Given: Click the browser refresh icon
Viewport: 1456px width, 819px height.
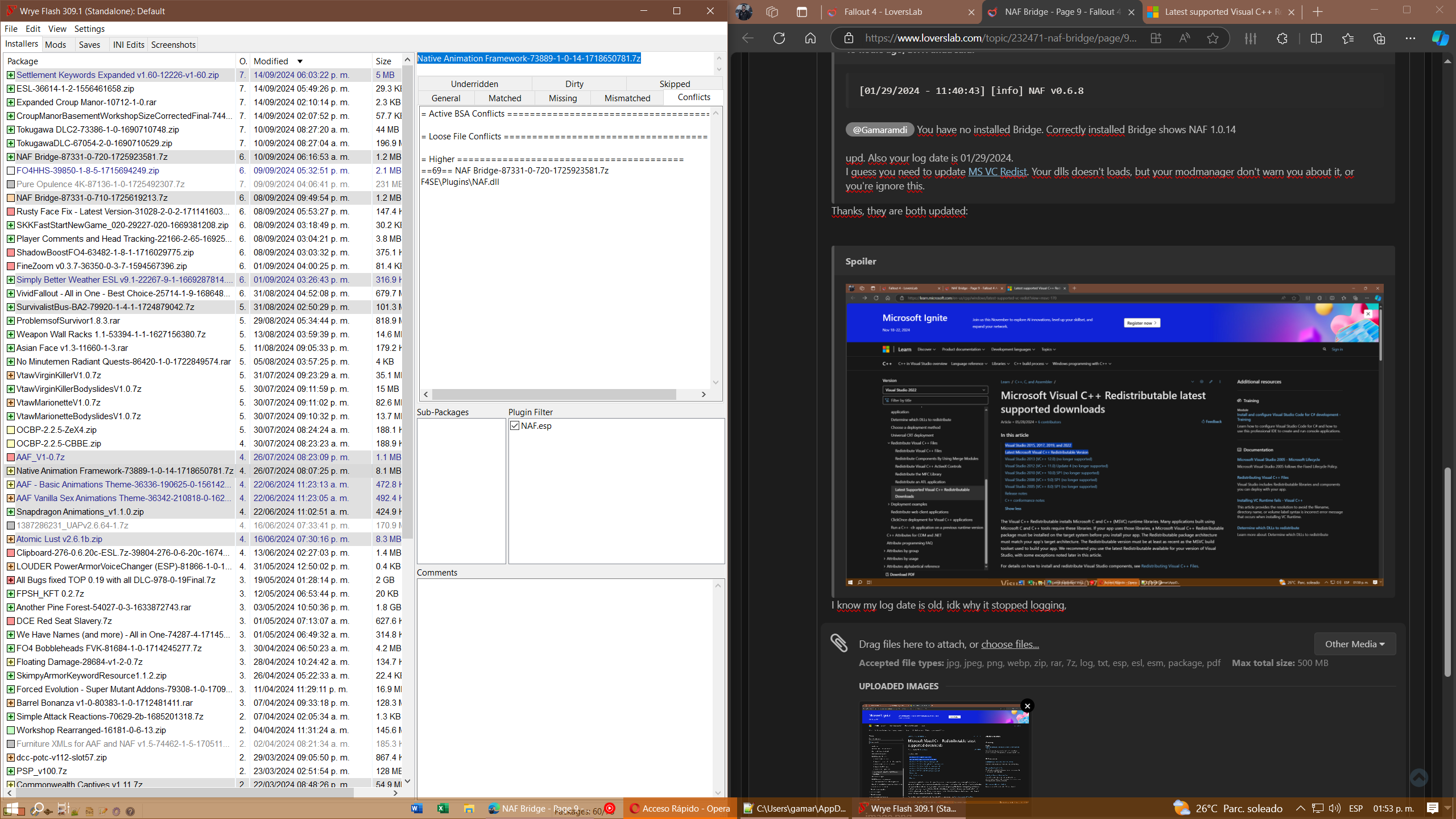Looking at the screenshot, I should point(779,38).
